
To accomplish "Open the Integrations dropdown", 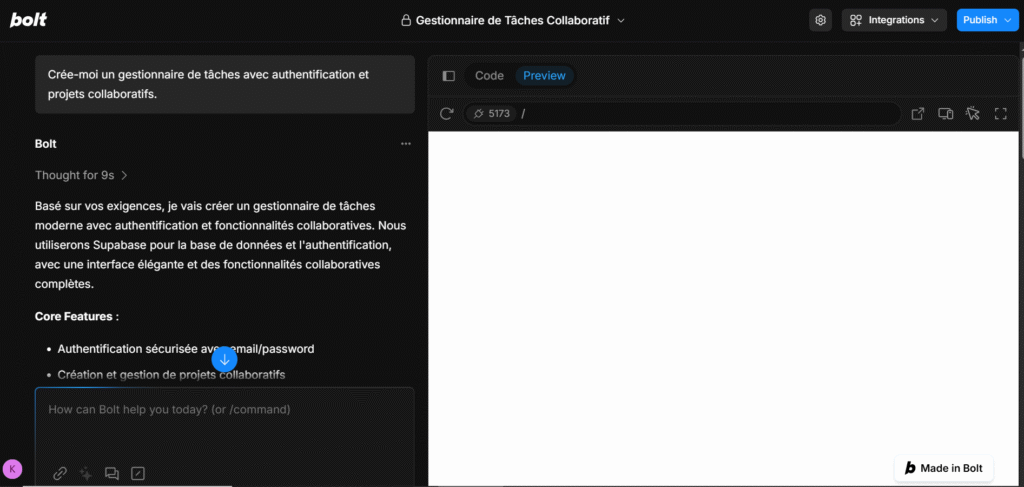I will tap(894, 20).
